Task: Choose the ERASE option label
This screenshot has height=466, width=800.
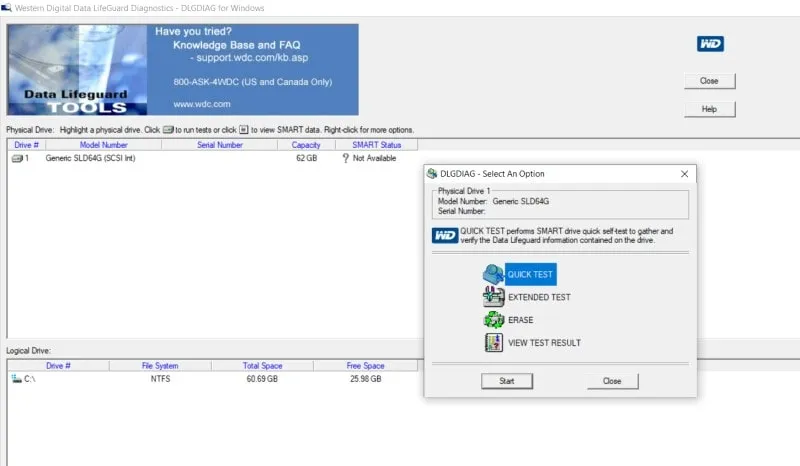Action: [520, 320]
